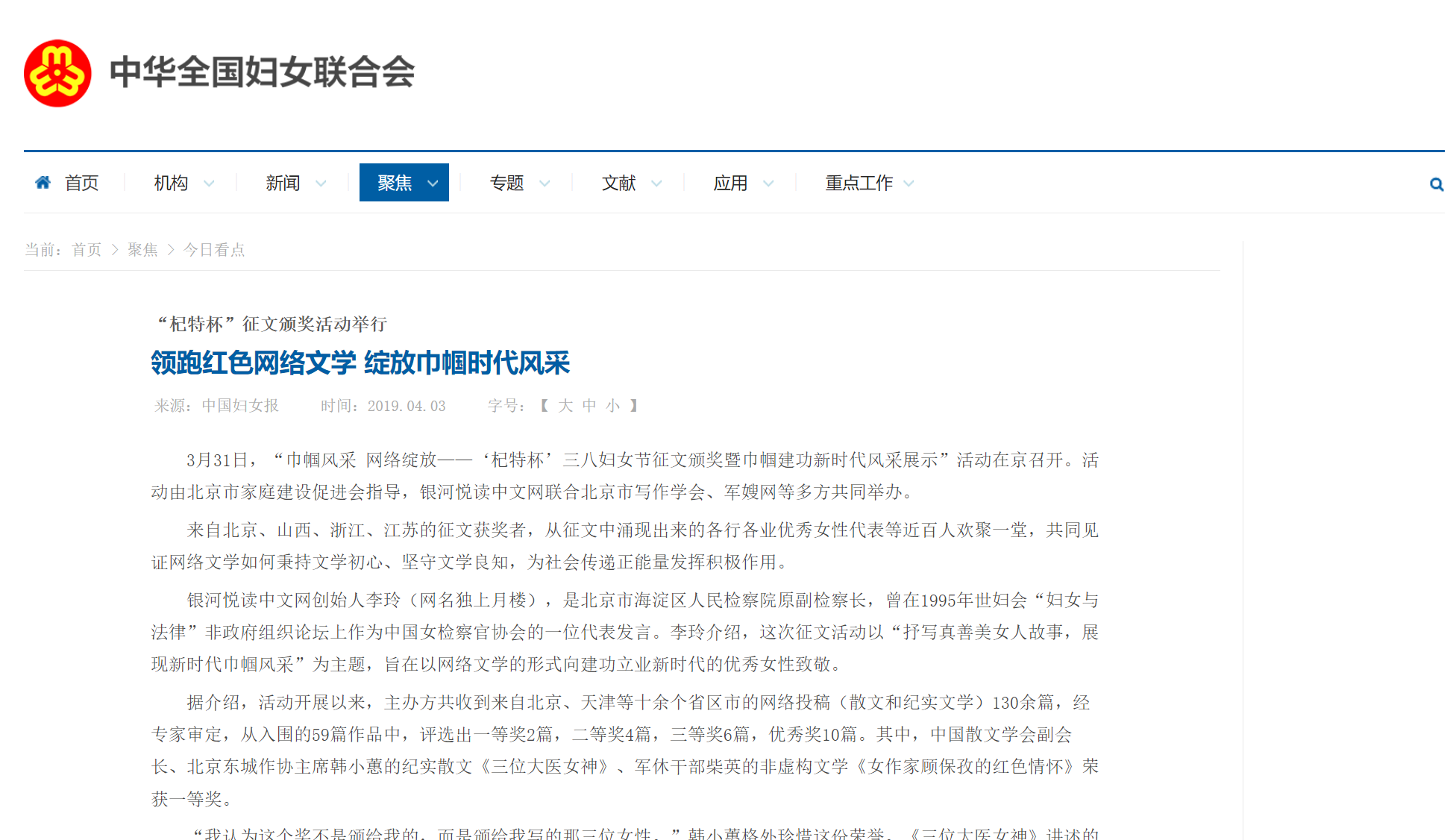The image size is (1456, 840).
Task: Expand the 机构 dropdown chevron
Action: click(x=210, y=184)
